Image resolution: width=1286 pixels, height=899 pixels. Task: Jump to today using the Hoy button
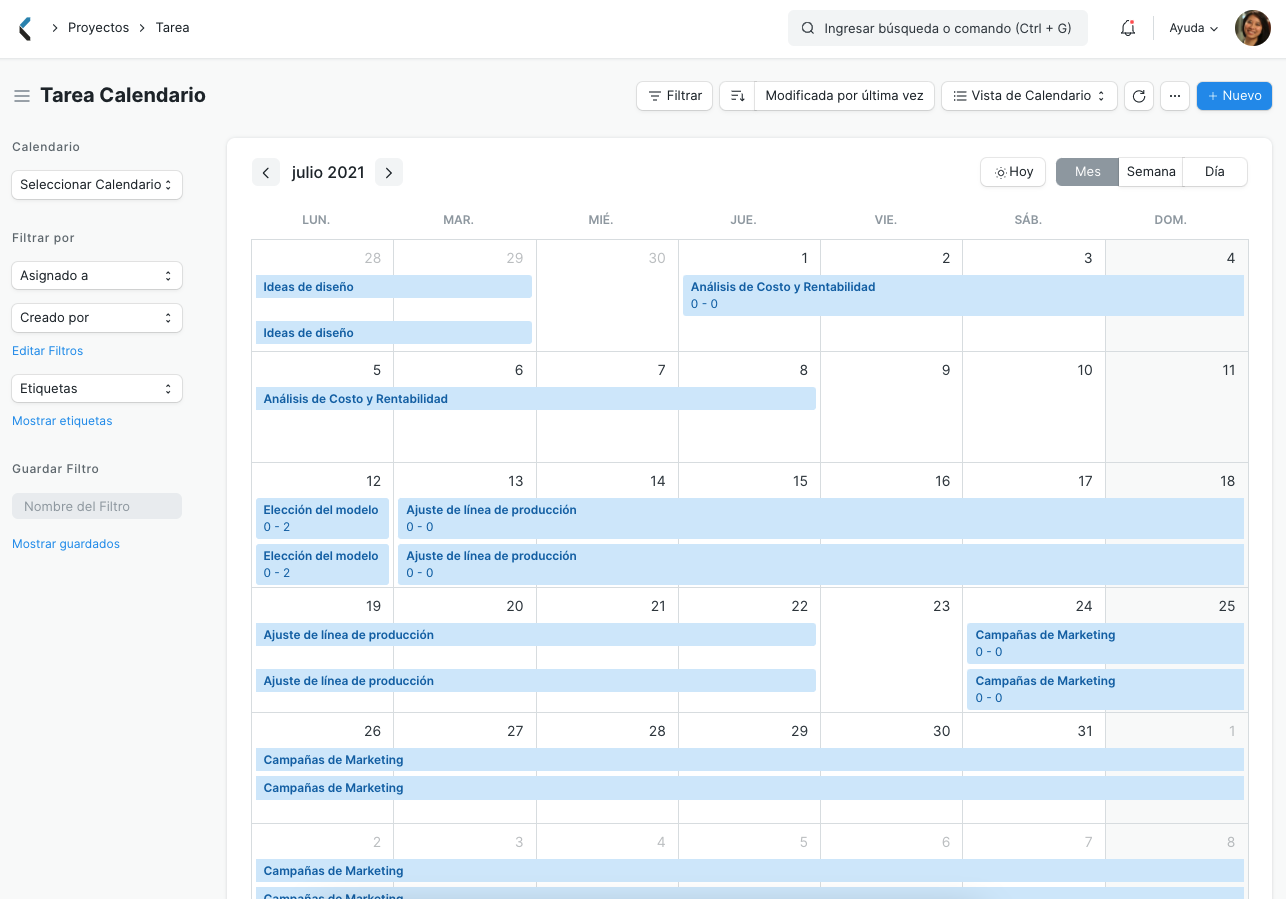[1012, 171]
